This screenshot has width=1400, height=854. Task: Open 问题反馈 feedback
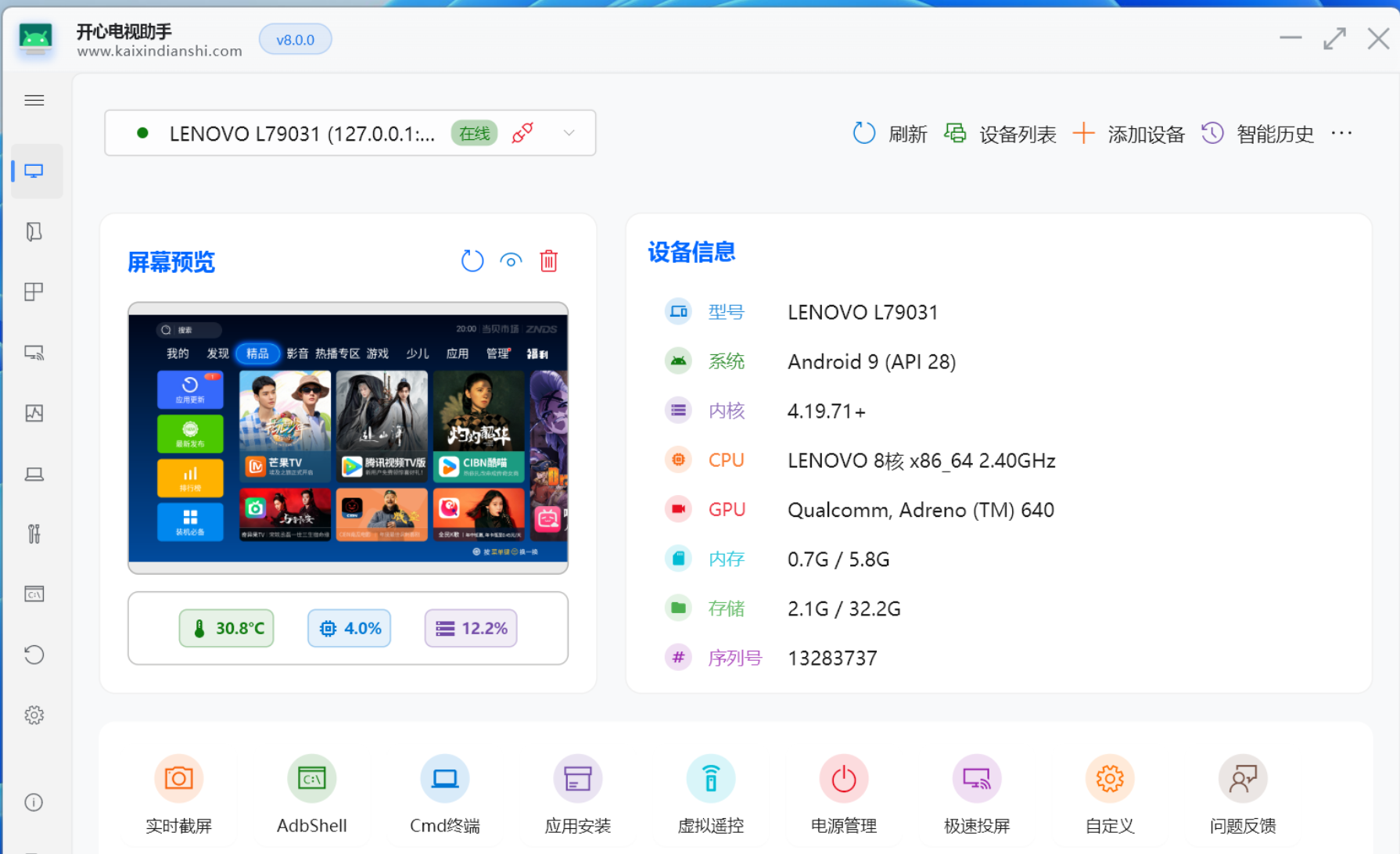pyautogui.click(x=1243, y=794)
